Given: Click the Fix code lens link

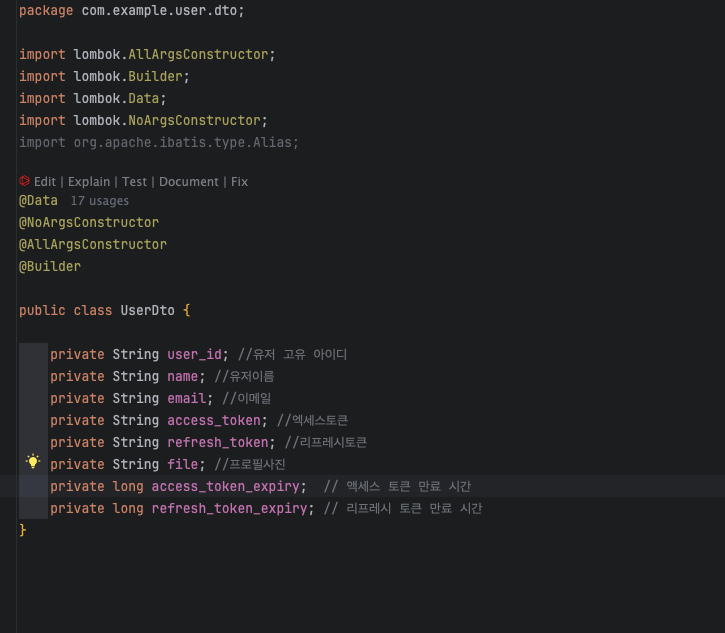Looking at the screenshot, I should [x=240, y=182].
